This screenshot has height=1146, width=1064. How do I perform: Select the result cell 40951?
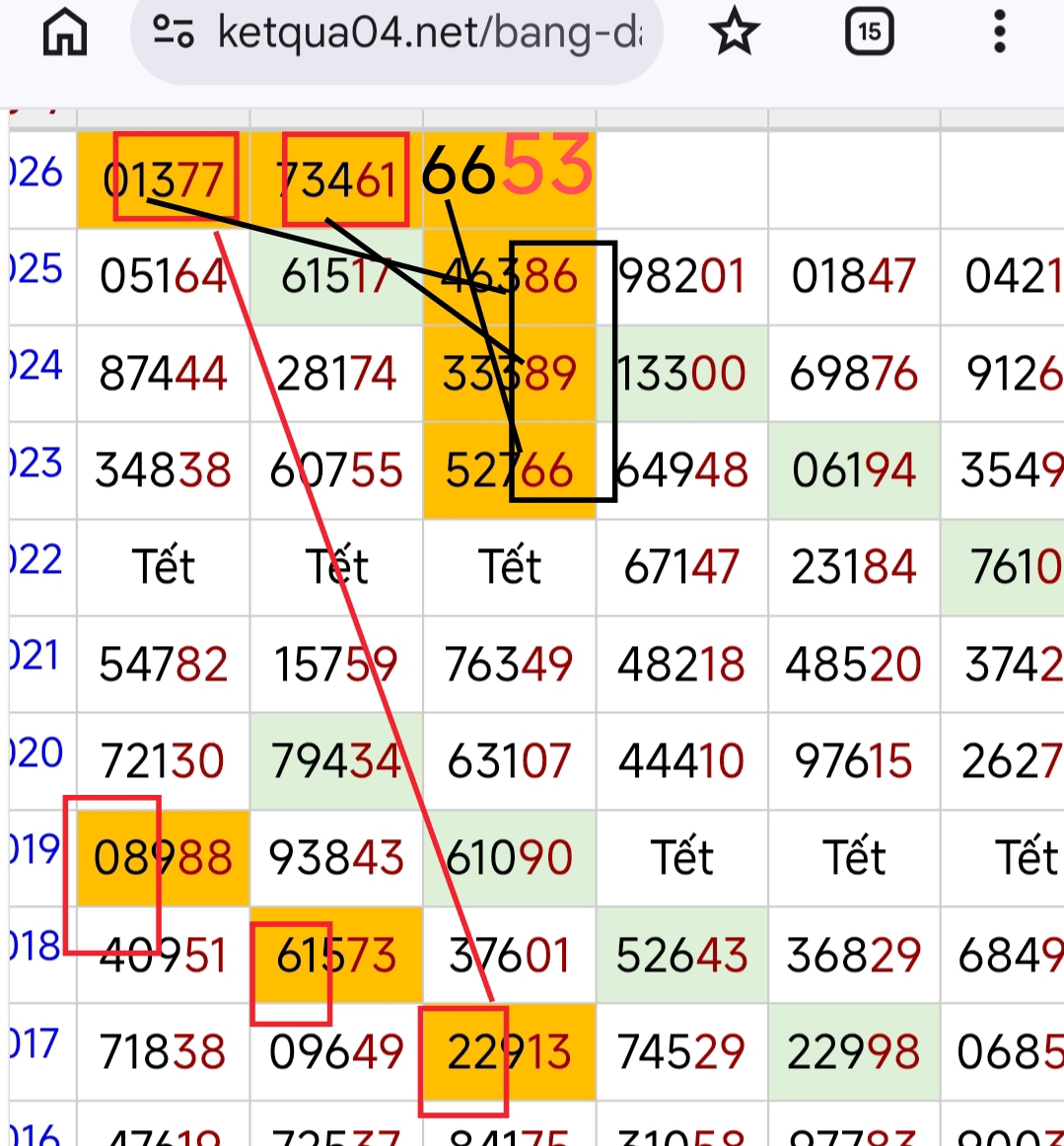coord(163,955)
